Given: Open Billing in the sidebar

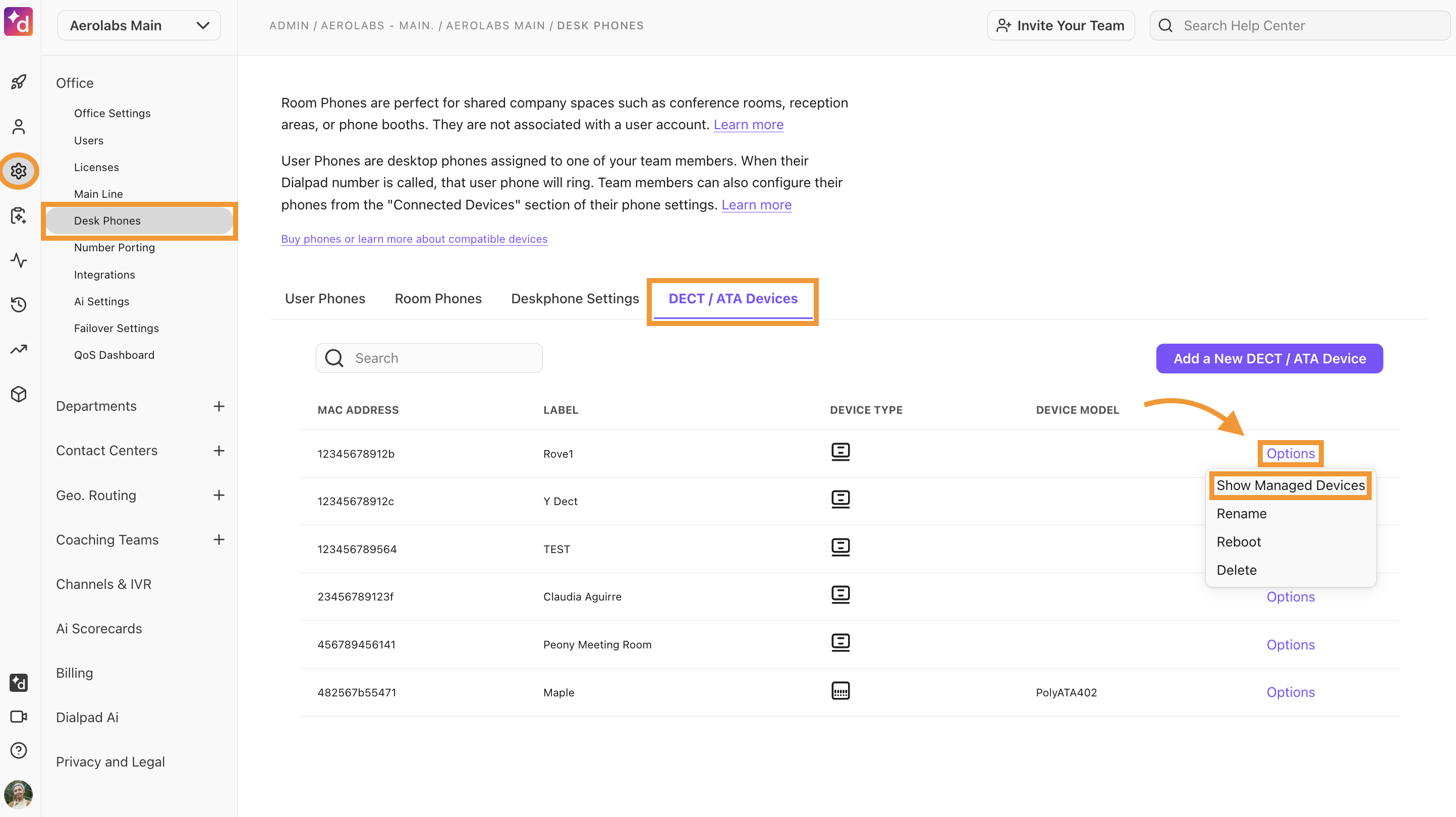Looking at the screenshot, I should 74,673.
